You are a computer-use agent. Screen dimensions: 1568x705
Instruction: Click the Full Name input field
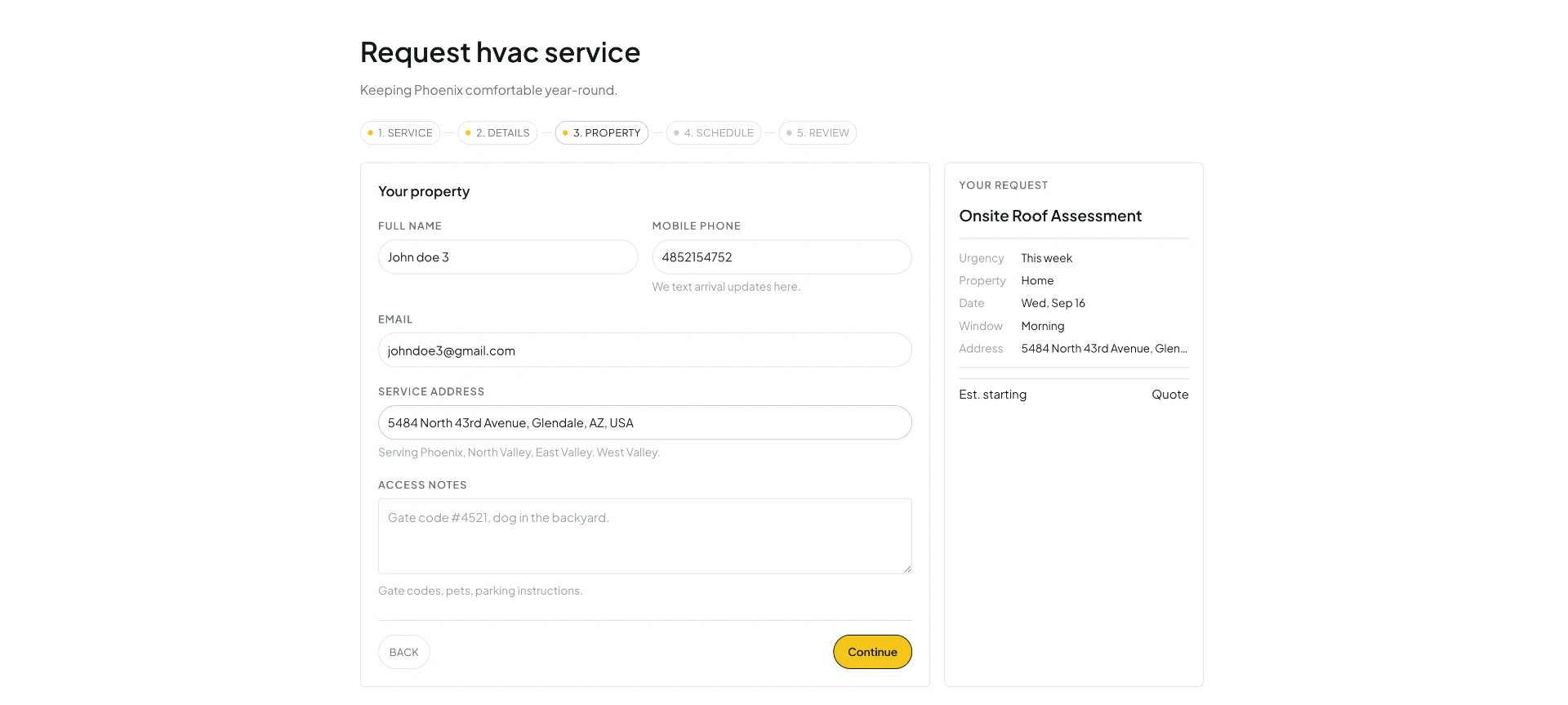[508, 257]
